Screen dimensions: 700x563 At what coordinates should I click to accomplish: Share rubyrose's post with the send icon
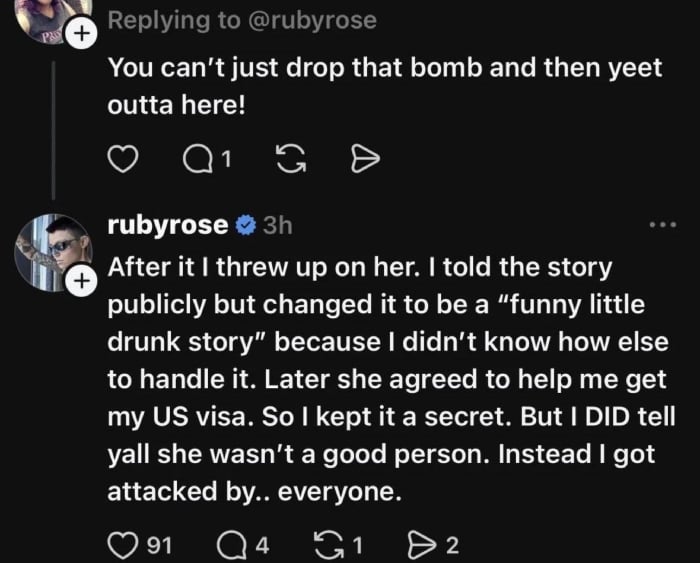[x=421, y=545]
